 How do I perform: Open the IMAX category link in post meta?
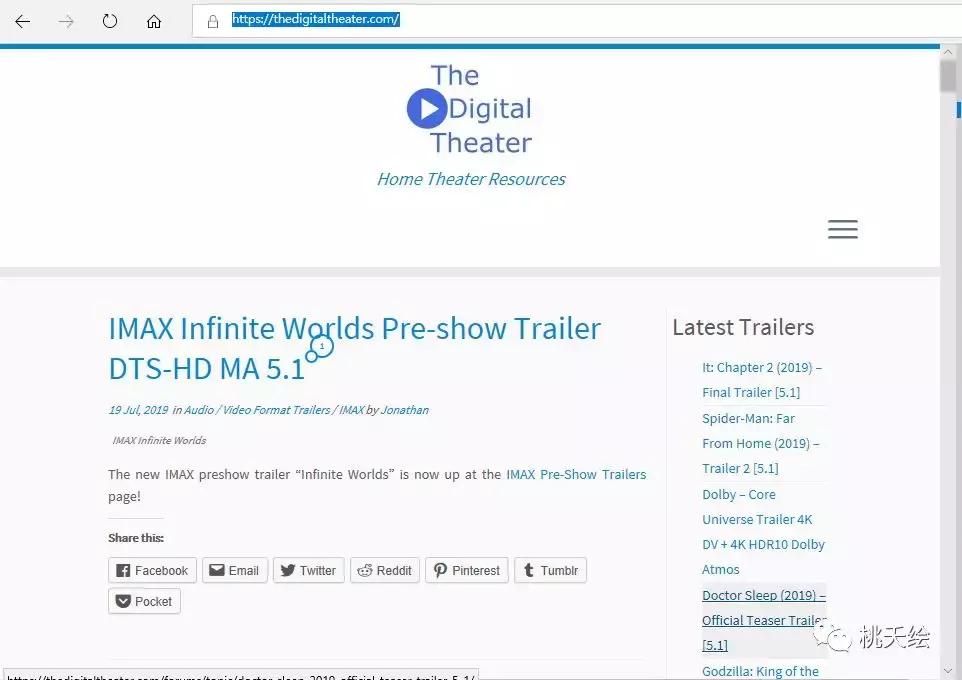[x=352, y=410]
